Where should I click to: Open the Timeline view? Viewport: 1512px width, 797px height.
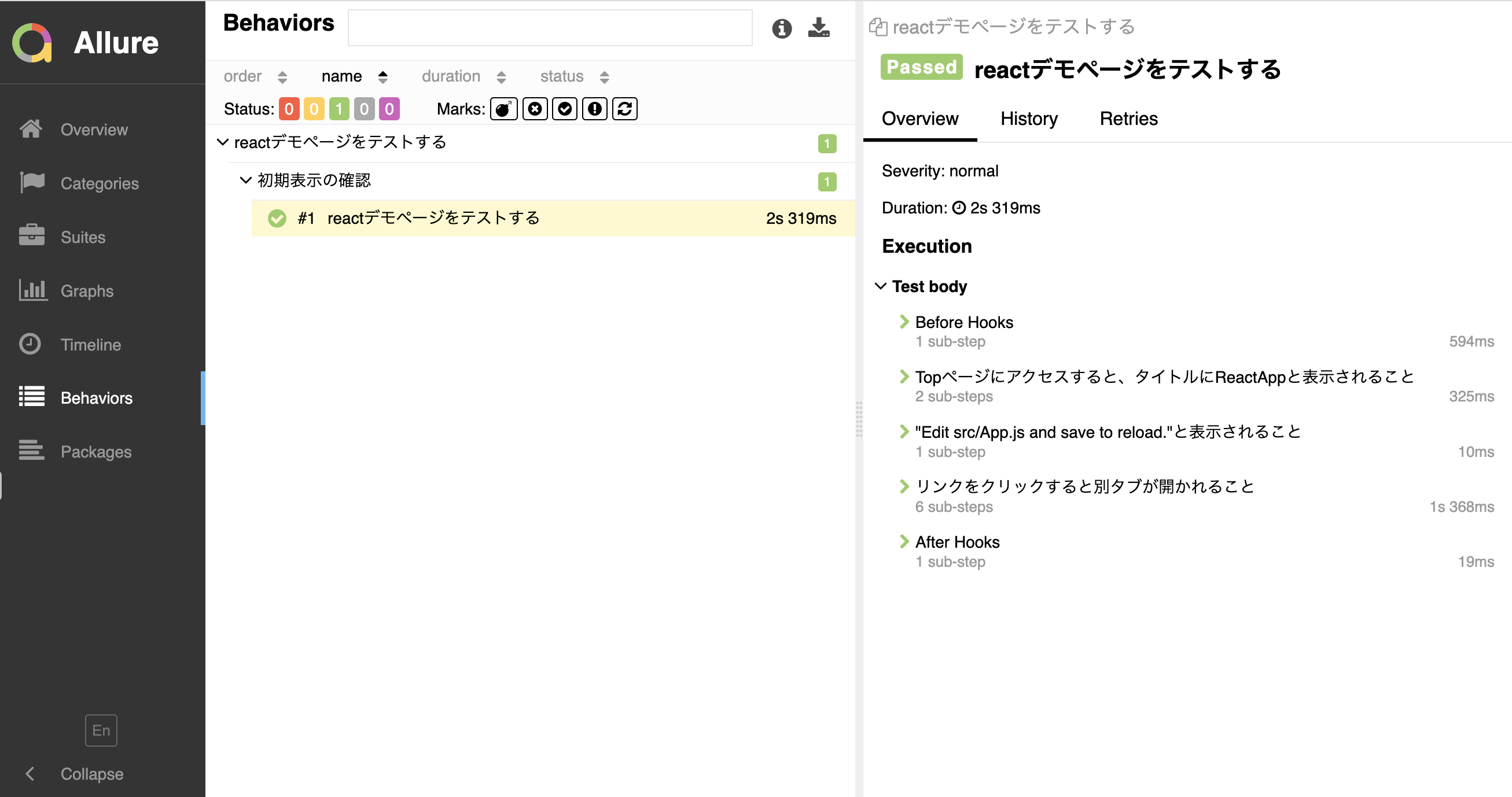point(90,345)
